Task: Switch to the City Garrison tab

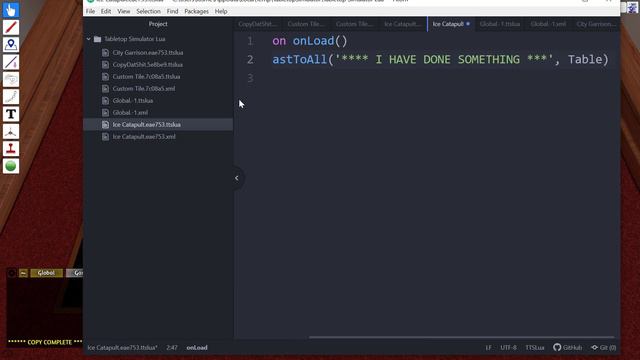Action: pyautogui.click(x=596, y=24)
